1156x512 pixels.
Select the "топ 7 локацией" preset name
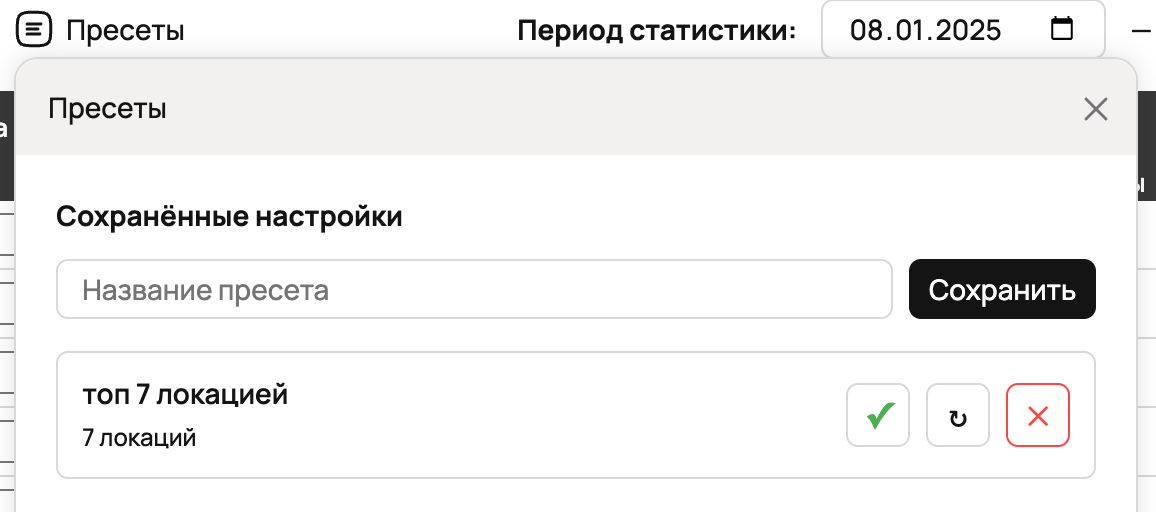[185, 395]
